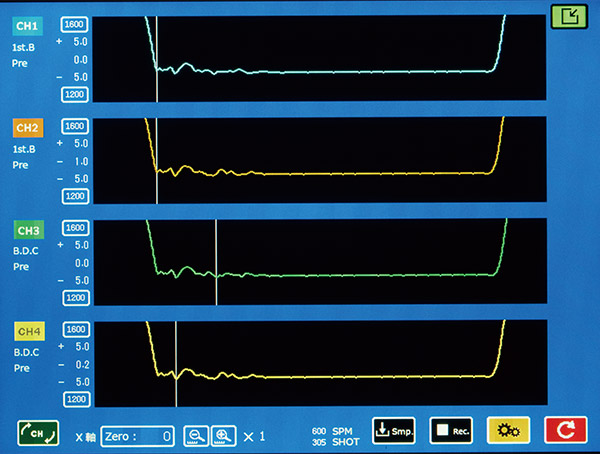Open the yellow gears settings button
The image size is (600, 454).
(508, 430)
